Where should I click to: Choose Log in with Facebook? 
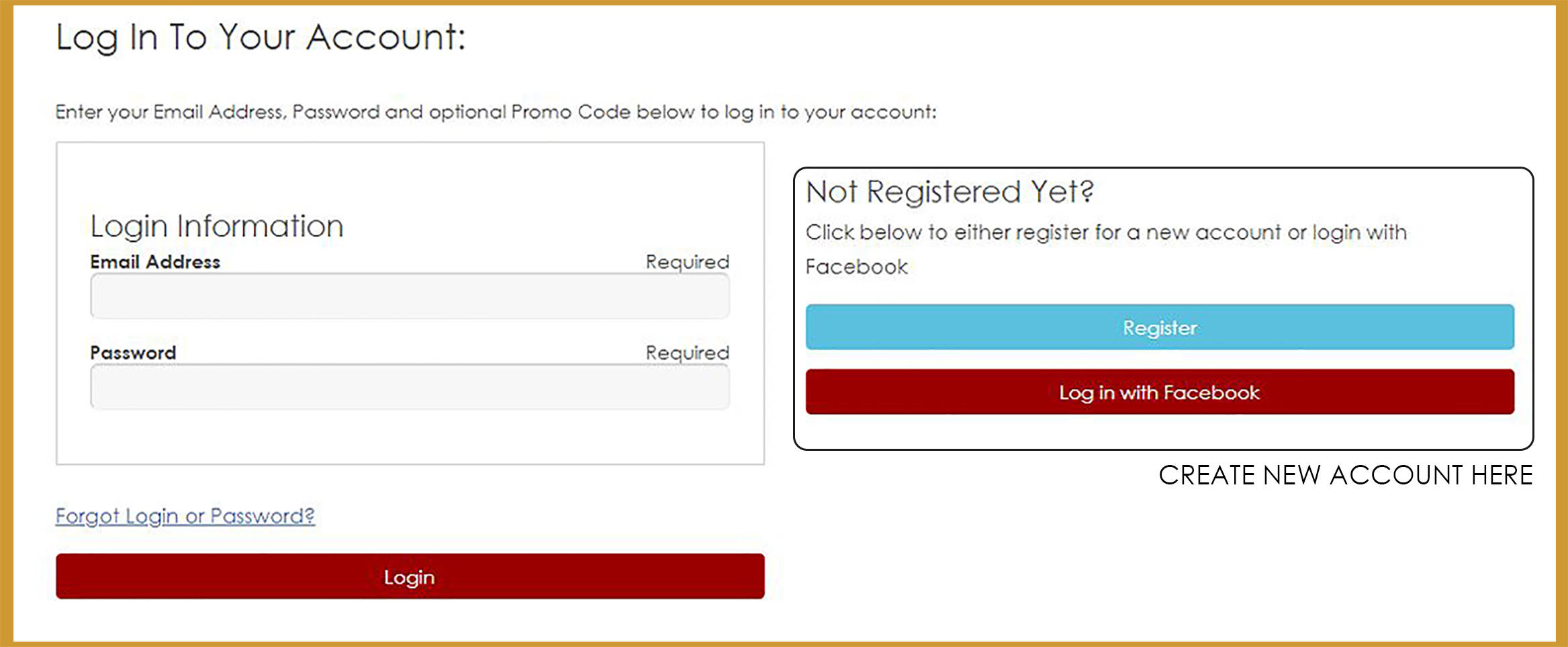coord(1160,392)
